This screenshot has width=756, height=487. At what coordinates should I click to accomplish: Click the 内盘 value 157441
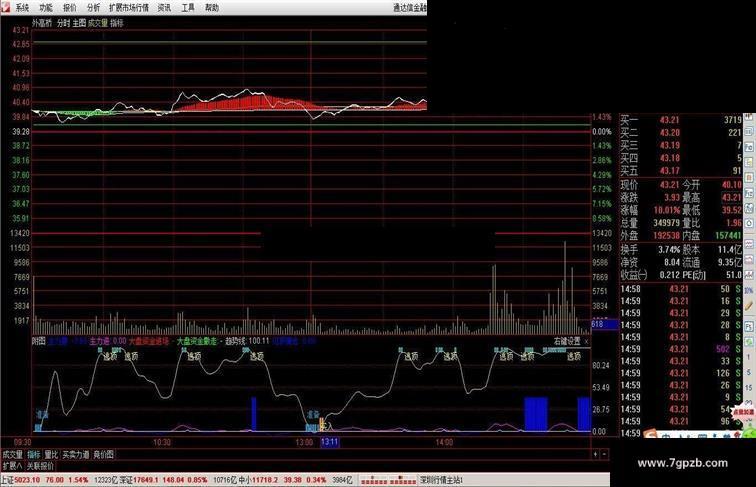coord(729,235)
